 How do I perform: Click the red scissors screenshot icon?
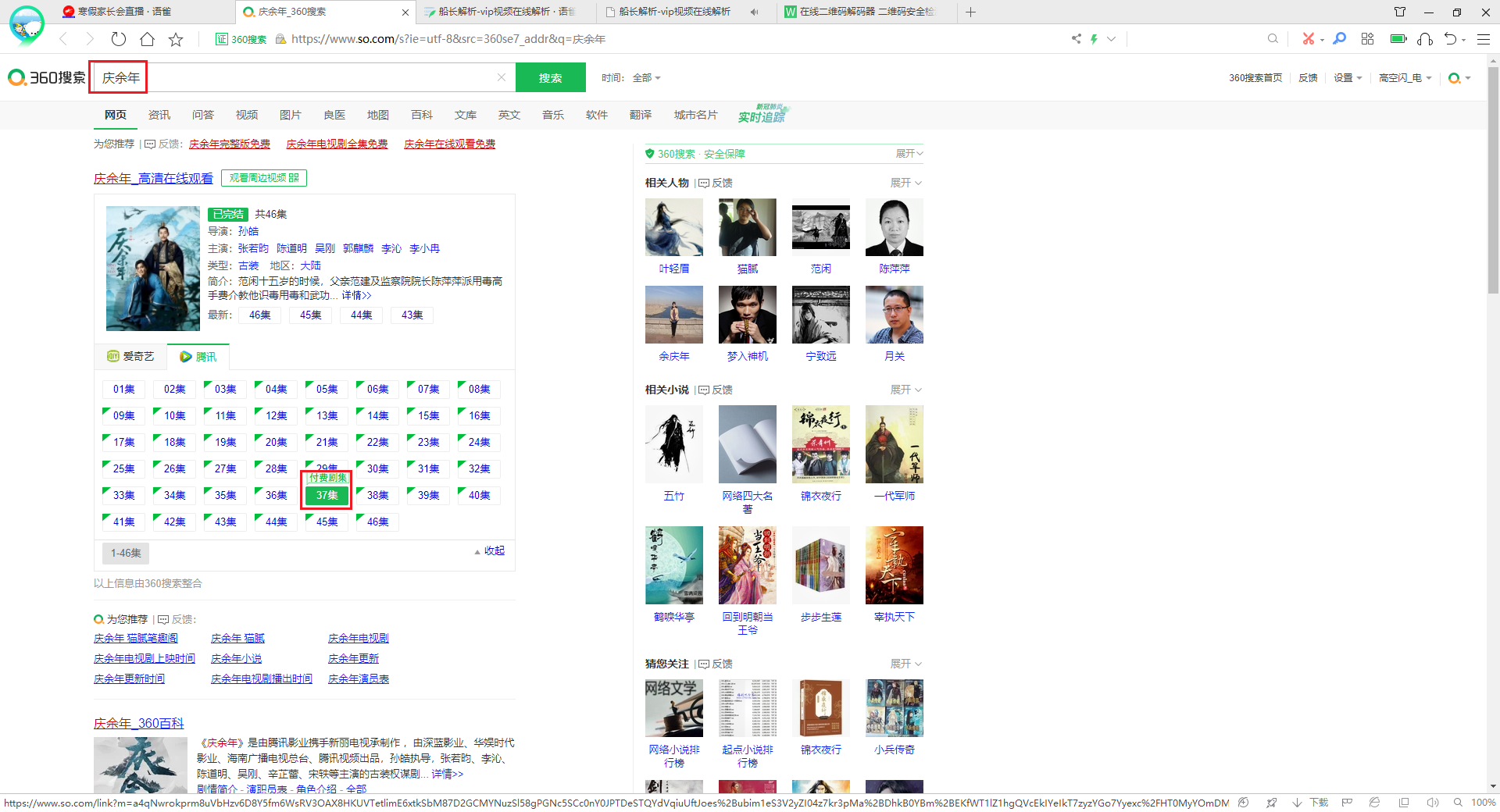[x=1308, y=38]
